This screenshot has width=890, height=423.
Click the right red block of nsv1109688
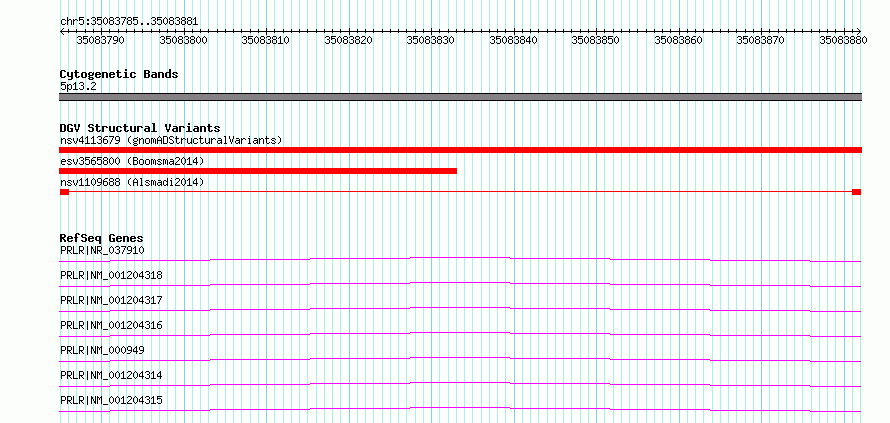857,192
